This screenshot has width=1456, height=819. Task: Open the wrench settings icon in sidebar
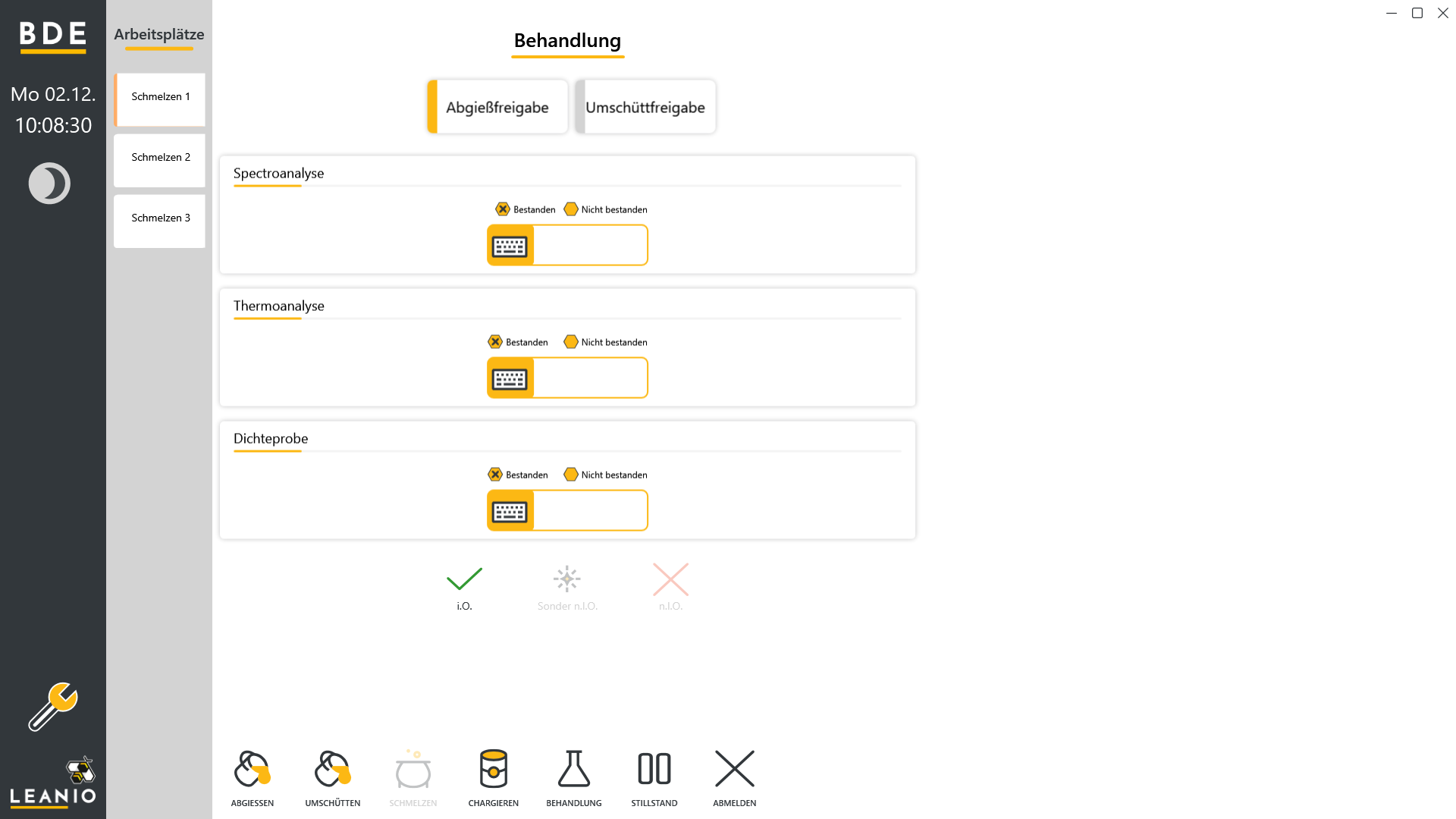click(53, 707)
